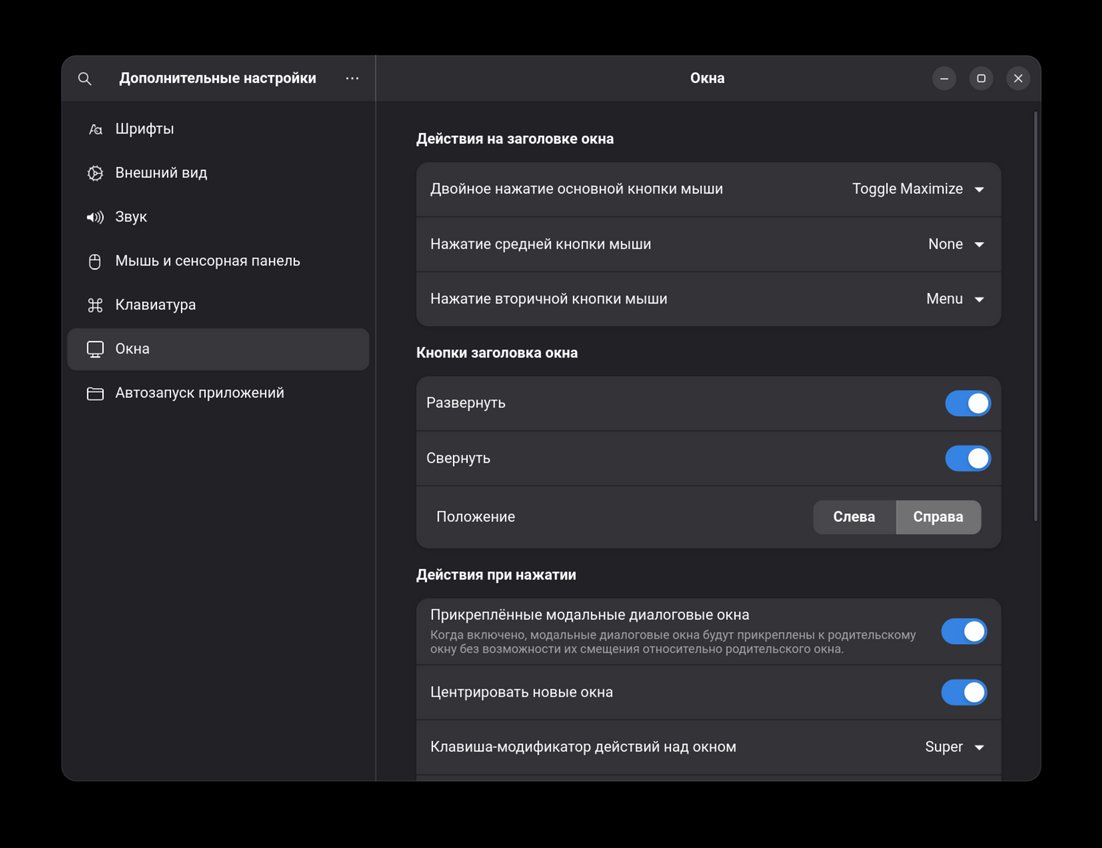Toggle Прикреплённые модальные диалоговые окна switch
1102x848 pixels.
pyautogui.click(x=963, y=631)
